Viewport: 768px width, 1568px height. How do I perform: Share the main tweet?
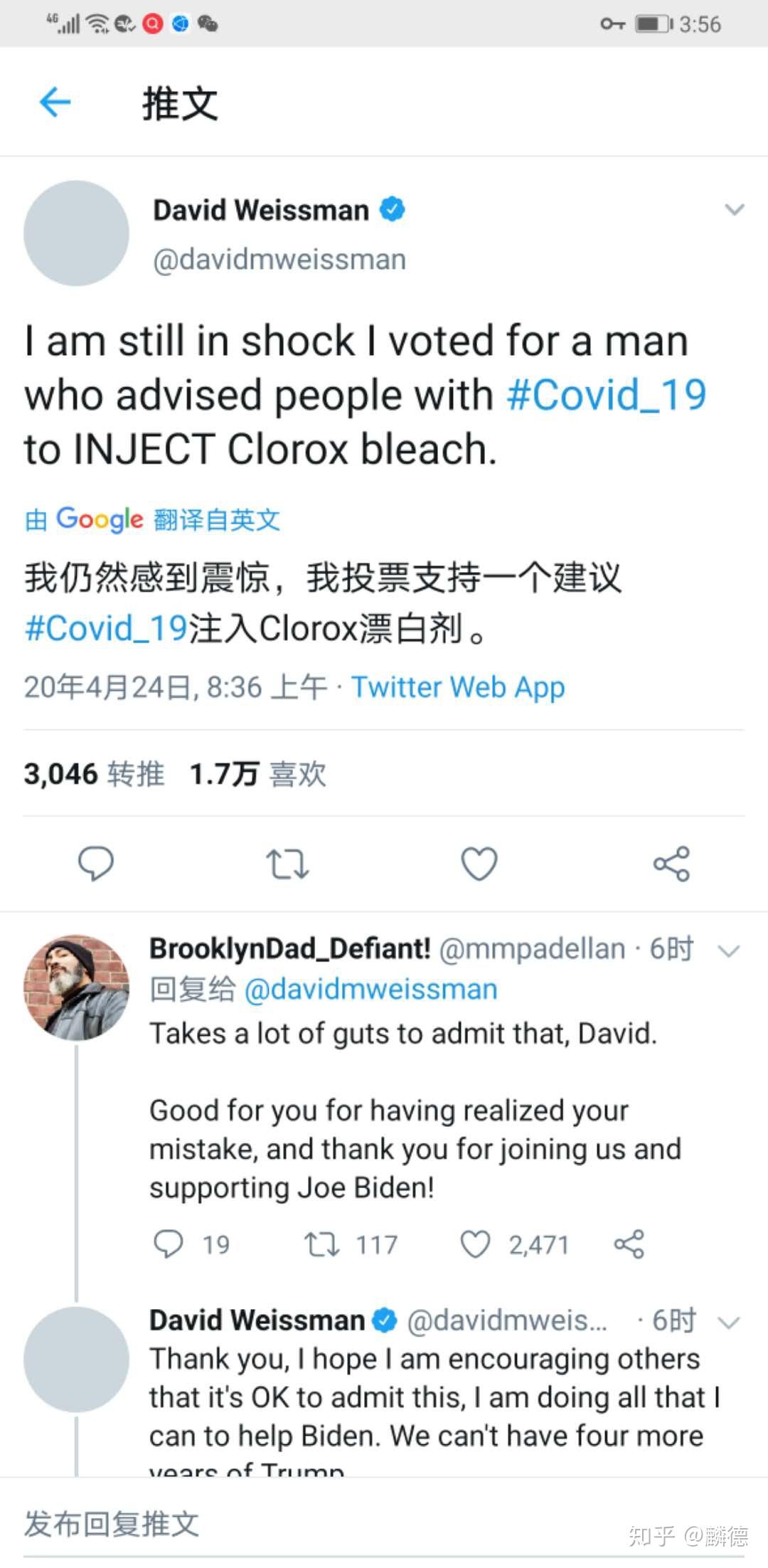671,864
